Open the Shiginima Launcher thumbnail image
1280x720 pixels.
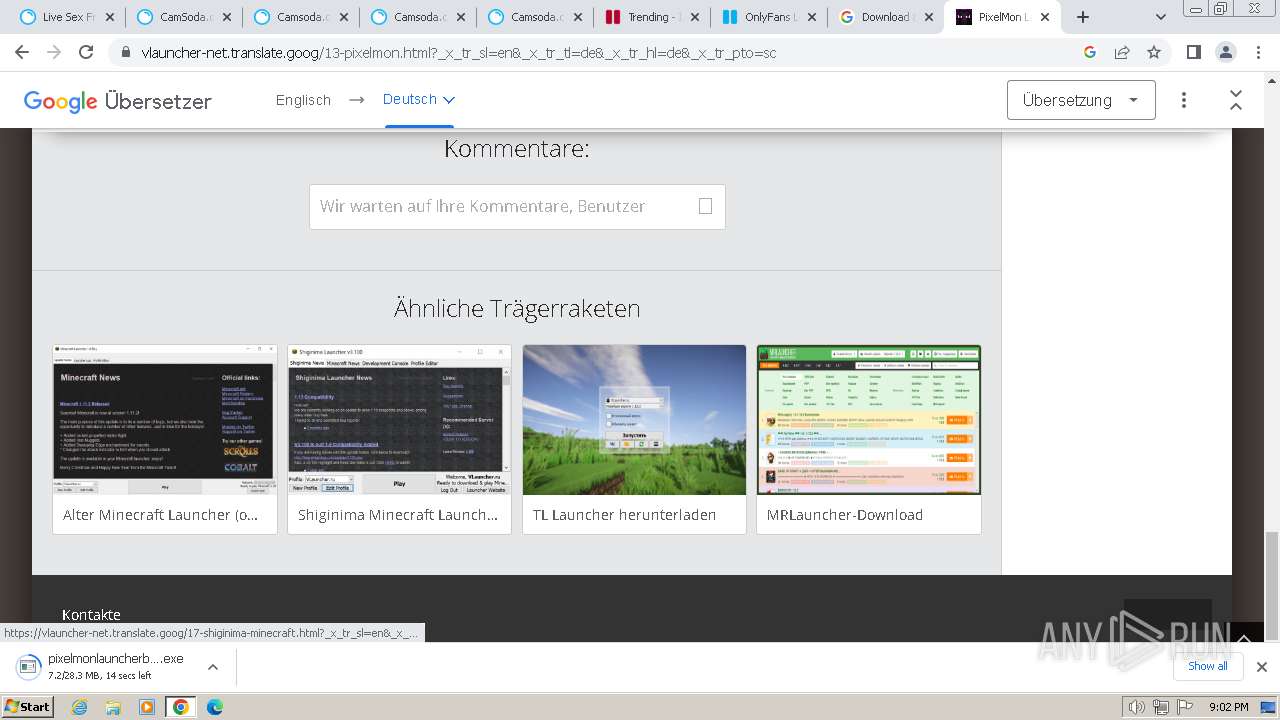coord(399,420)
